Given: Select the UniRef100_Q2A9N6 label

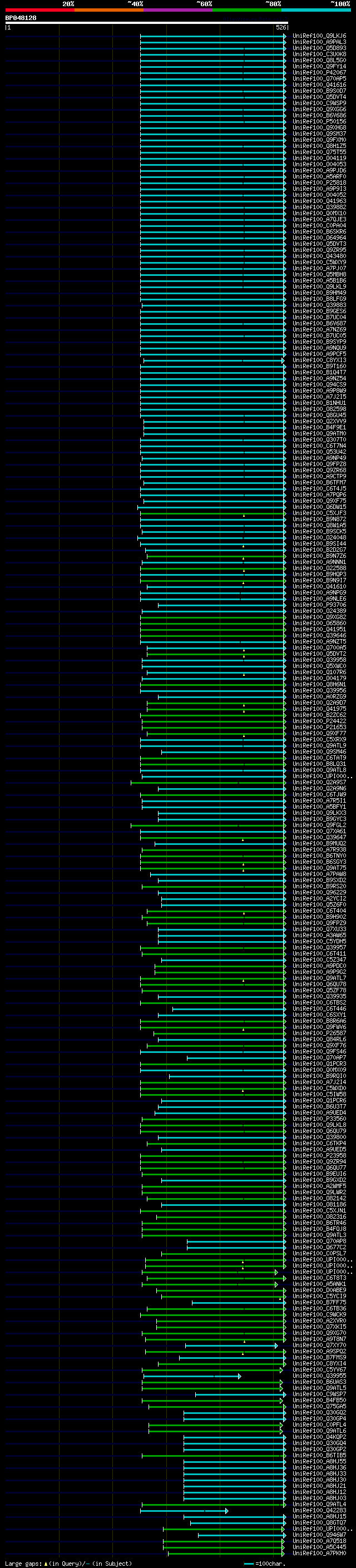Looking at the screenshot, I should tap(319, 789).
